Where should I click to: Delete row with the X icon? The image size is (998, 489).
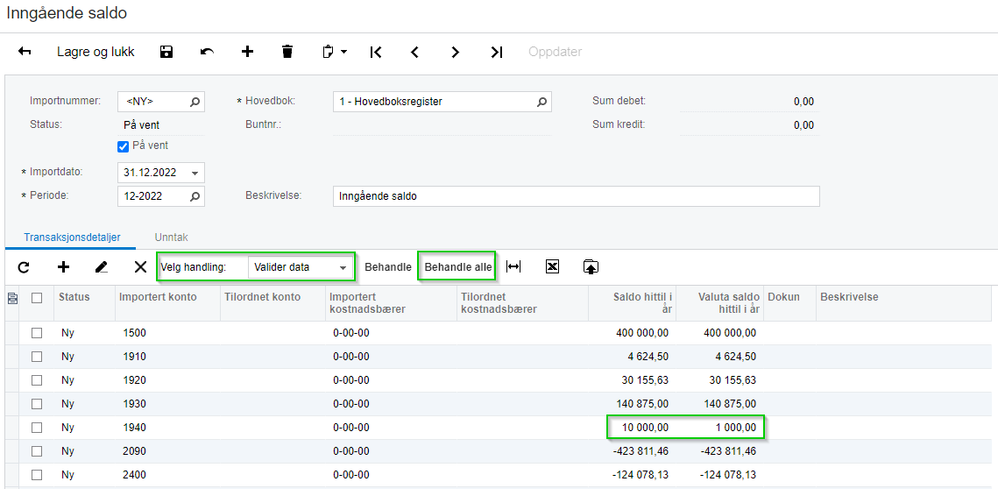(141, 267)
